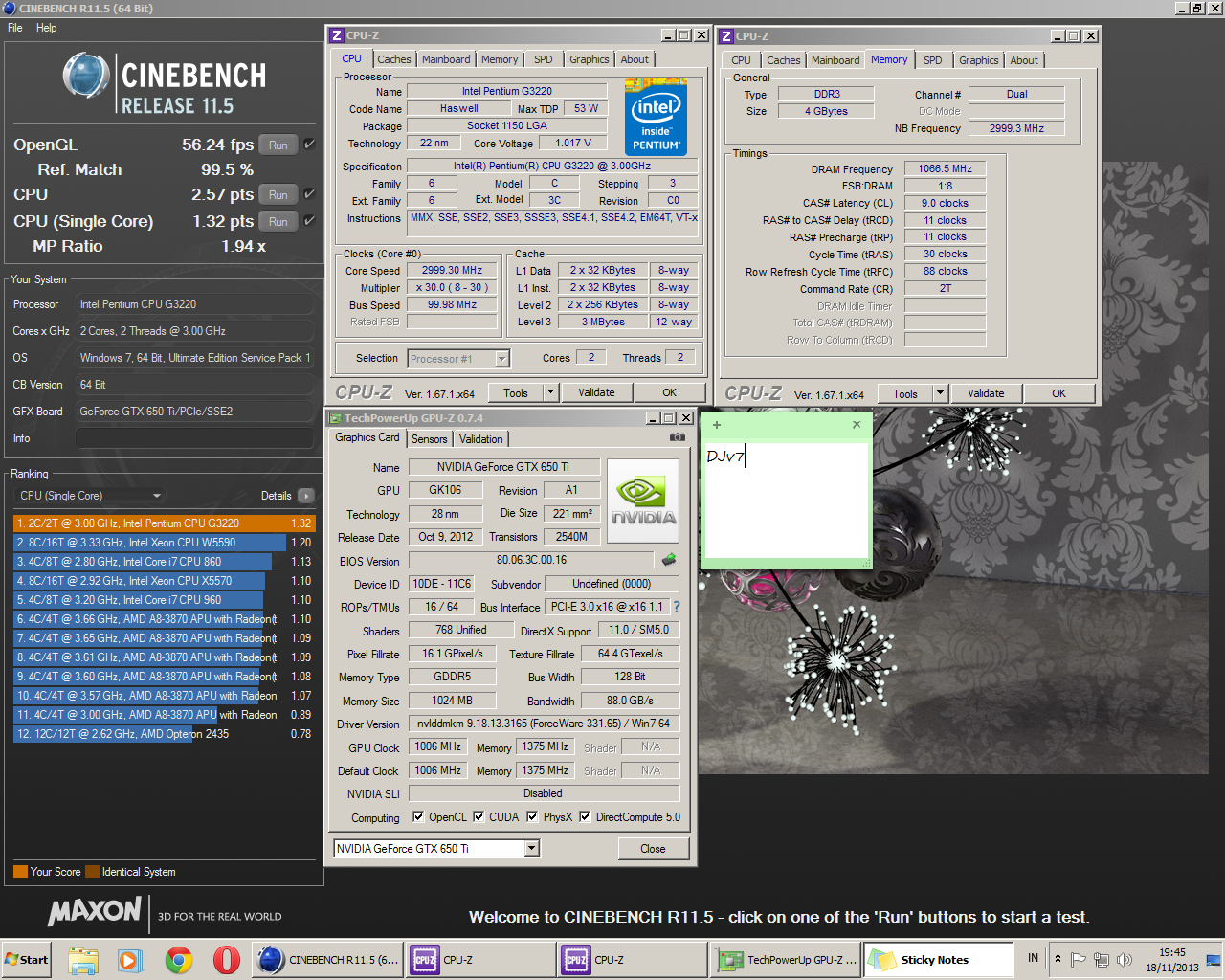The width and height of the screenshot is (1225, 980).
Task: Open Google Chrome from the taskbar
Action: [178, 960]
